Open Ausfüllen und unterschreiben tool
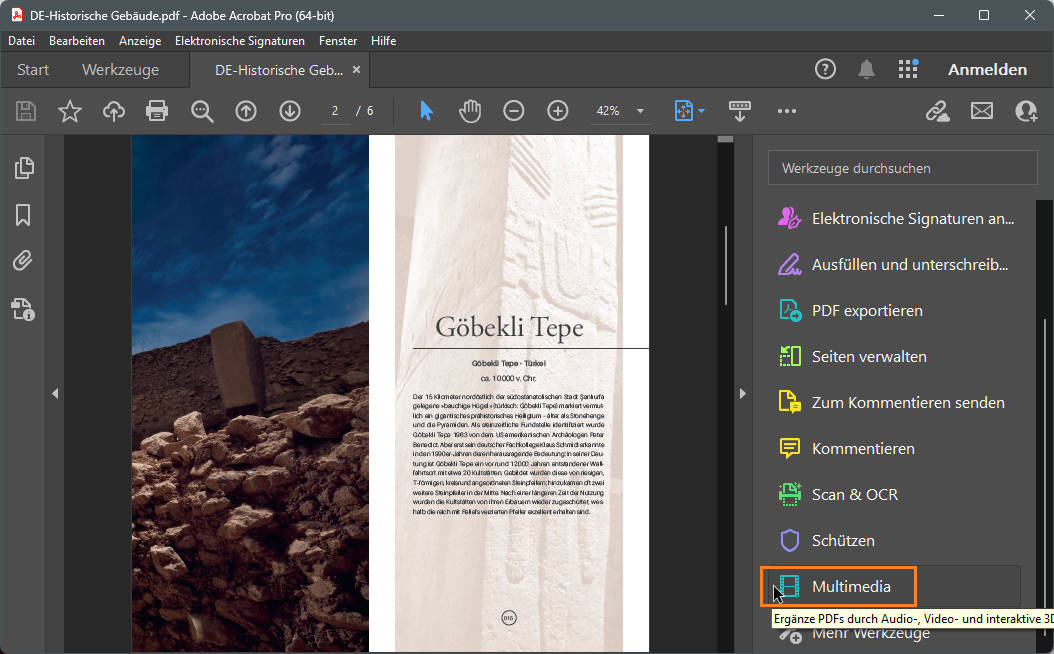This screenshot has width=1054, height=654. 895,265
